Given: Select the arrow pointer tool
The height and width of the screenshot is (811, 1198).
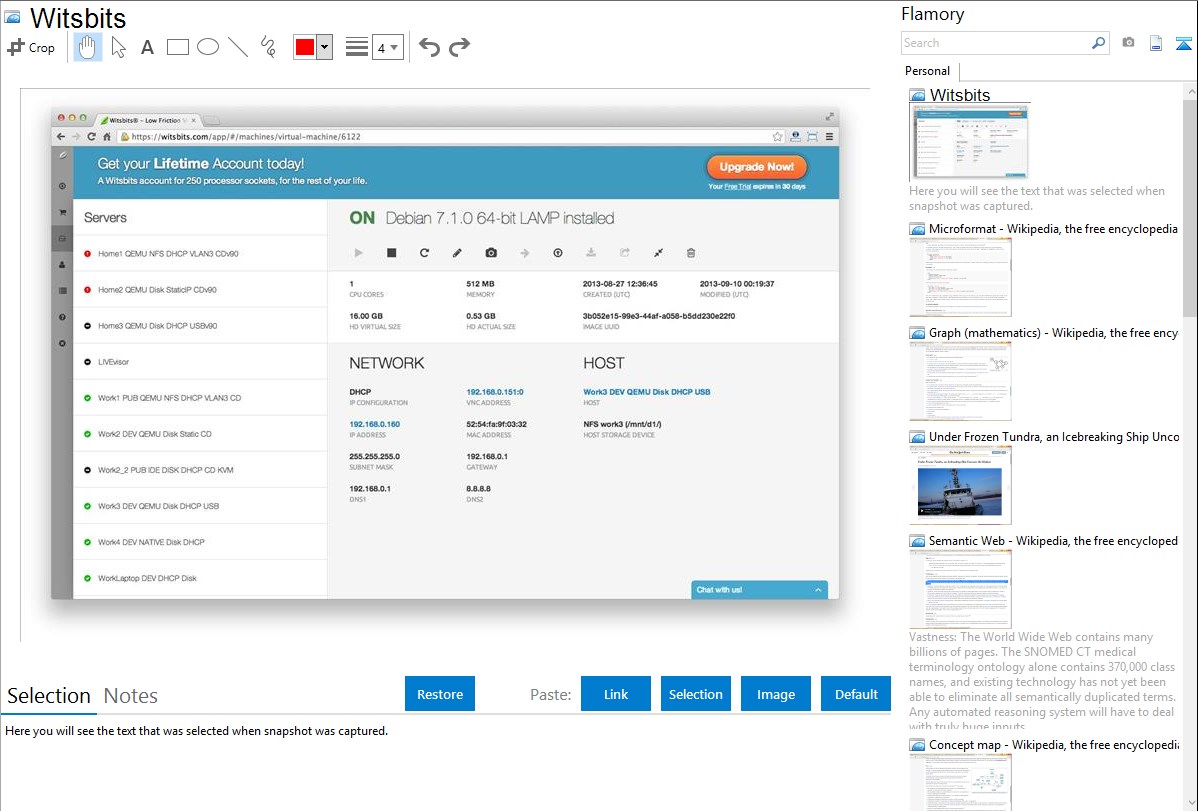Looking at the screenshot, I should 118,47.
